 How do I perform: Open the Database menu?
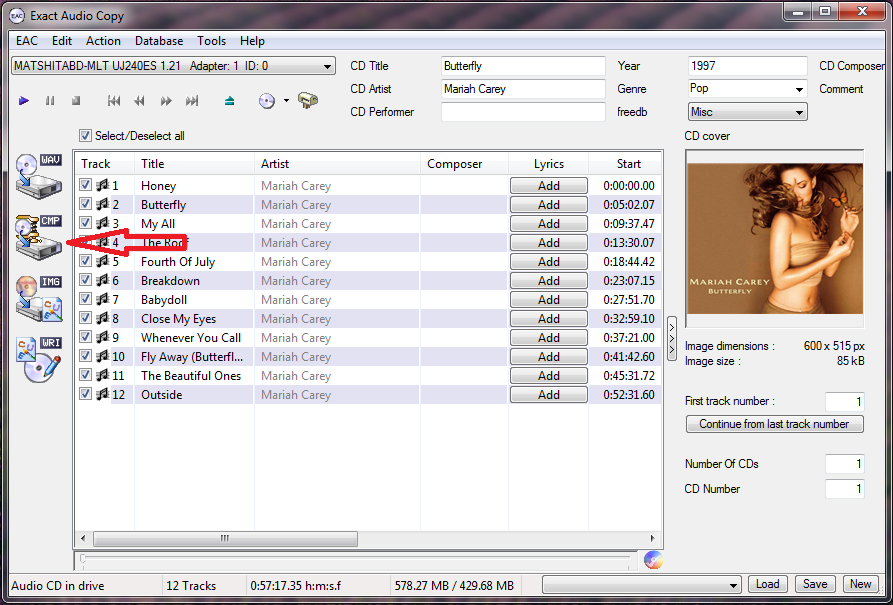(159, 41)
